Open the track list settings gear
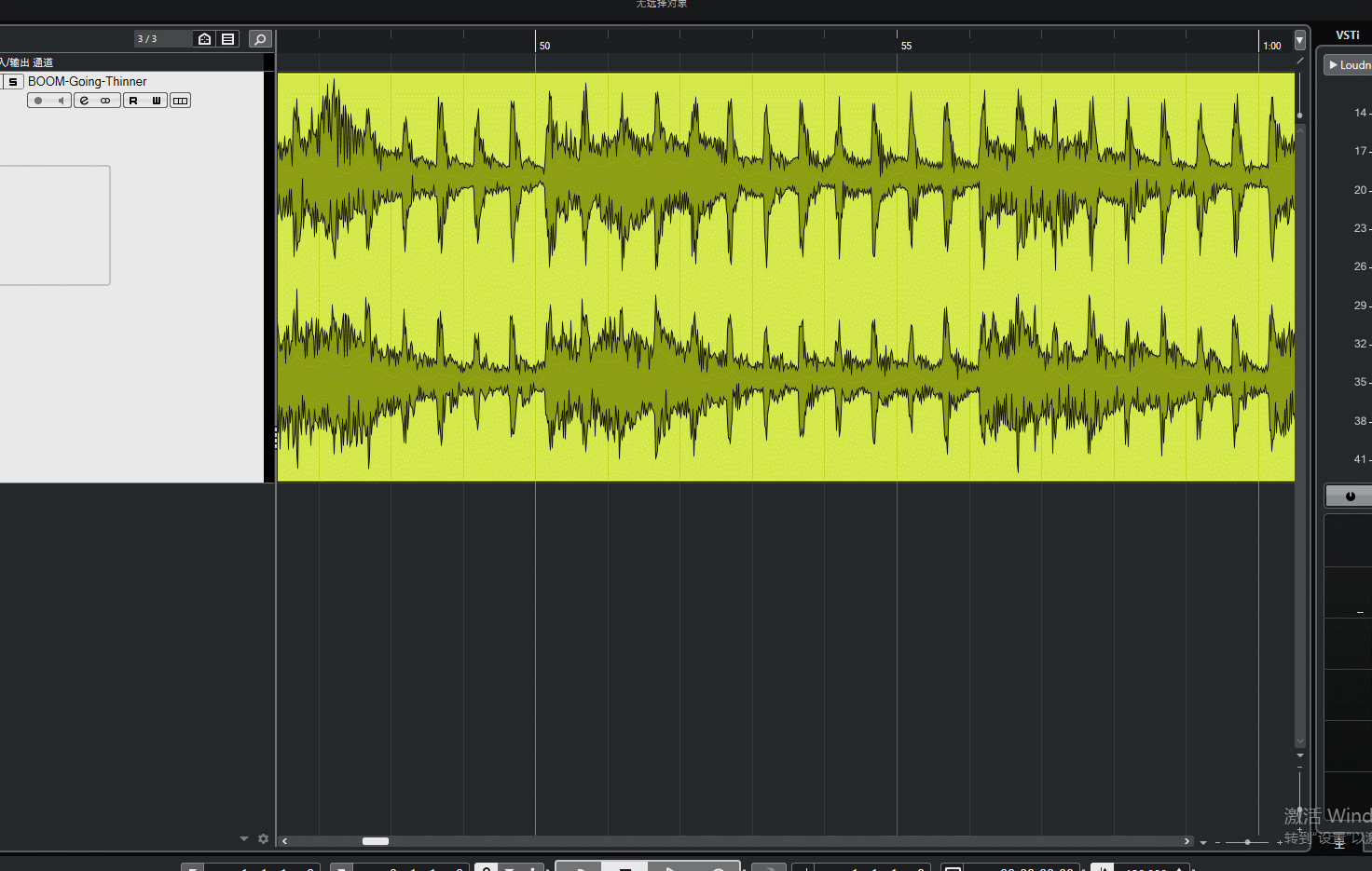Viewport: 1372px width, 871px height. click(264, 839)
